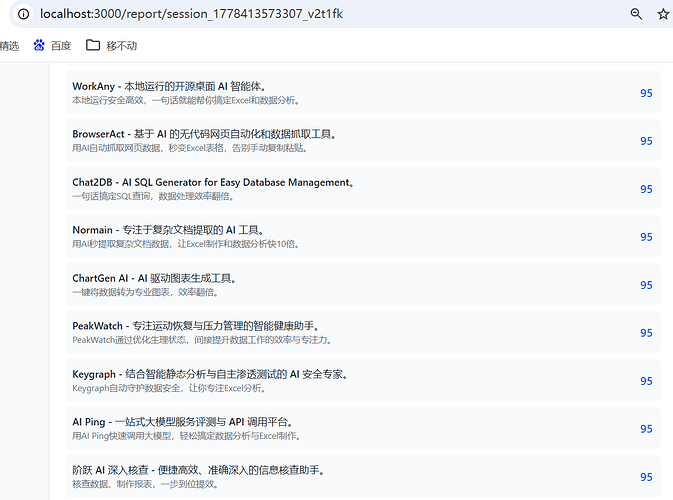The image size is (673, 500).
Task: Open the PeakWatch list item
Action: pos(363,333)
